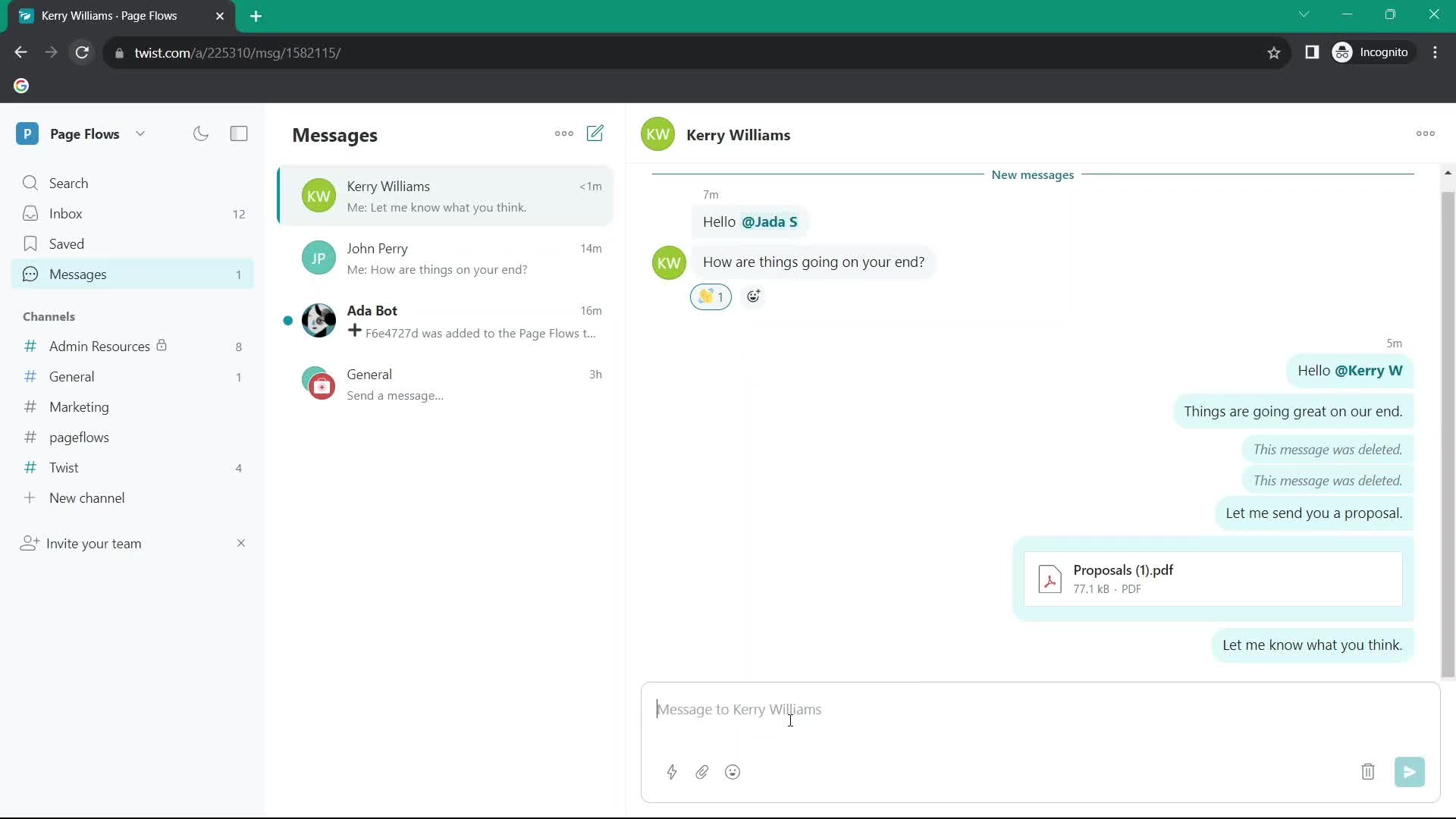This screenshot has width=1456, height=819.
Task: Open the Twist channel
Action: [133, 468]
